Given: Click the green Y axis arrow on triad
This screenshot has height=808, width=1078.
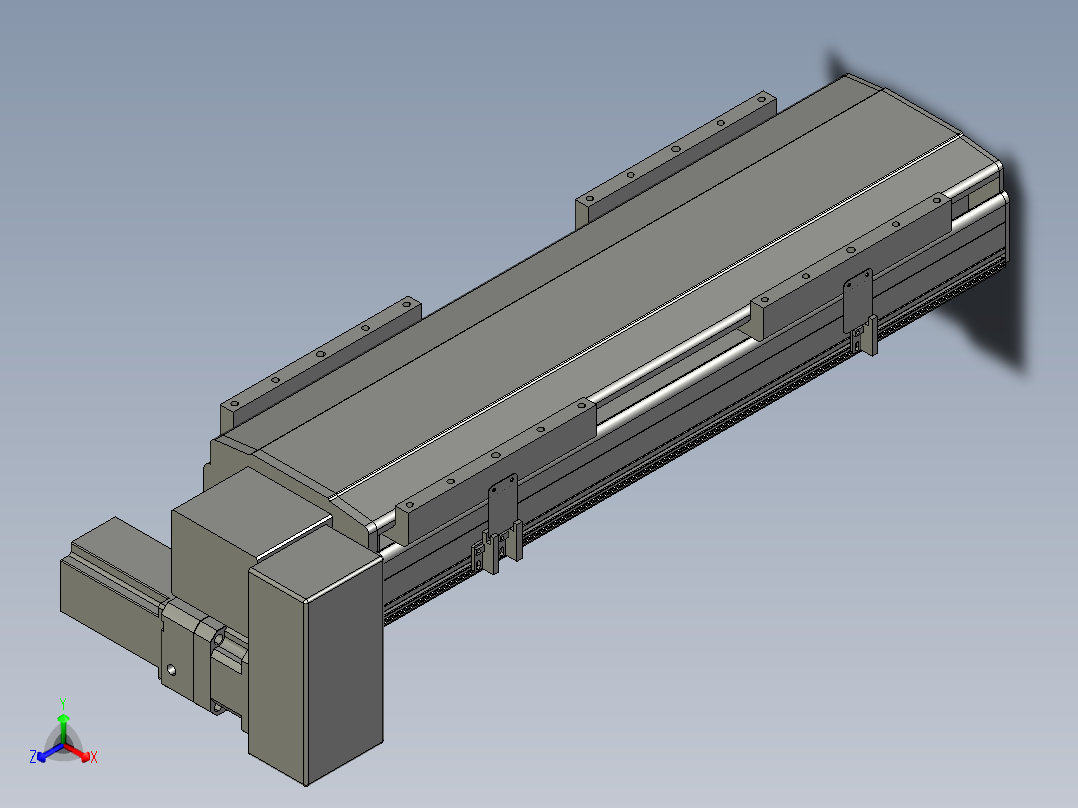Looking at the screenshot, I should coord(63,728).
